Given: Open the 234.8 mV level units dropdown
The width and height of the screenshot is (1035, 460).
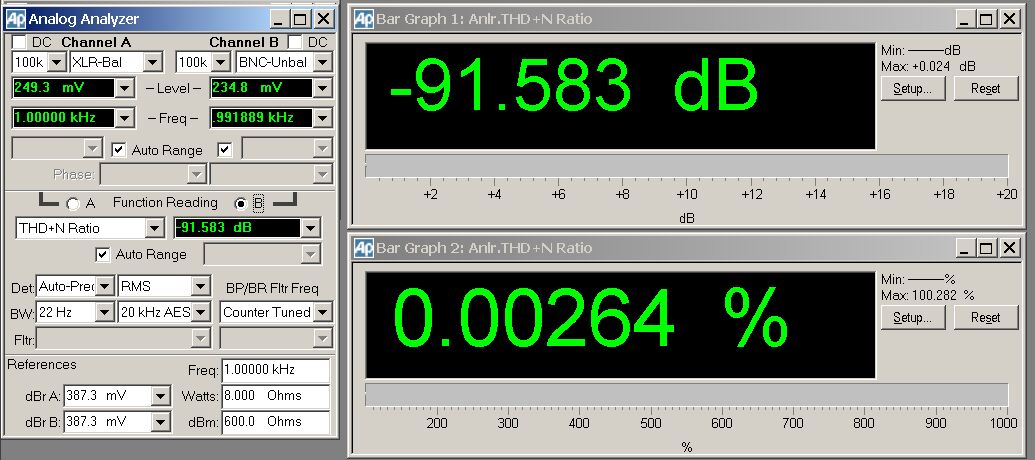Looking at the screenshot, I should [322, 88].
